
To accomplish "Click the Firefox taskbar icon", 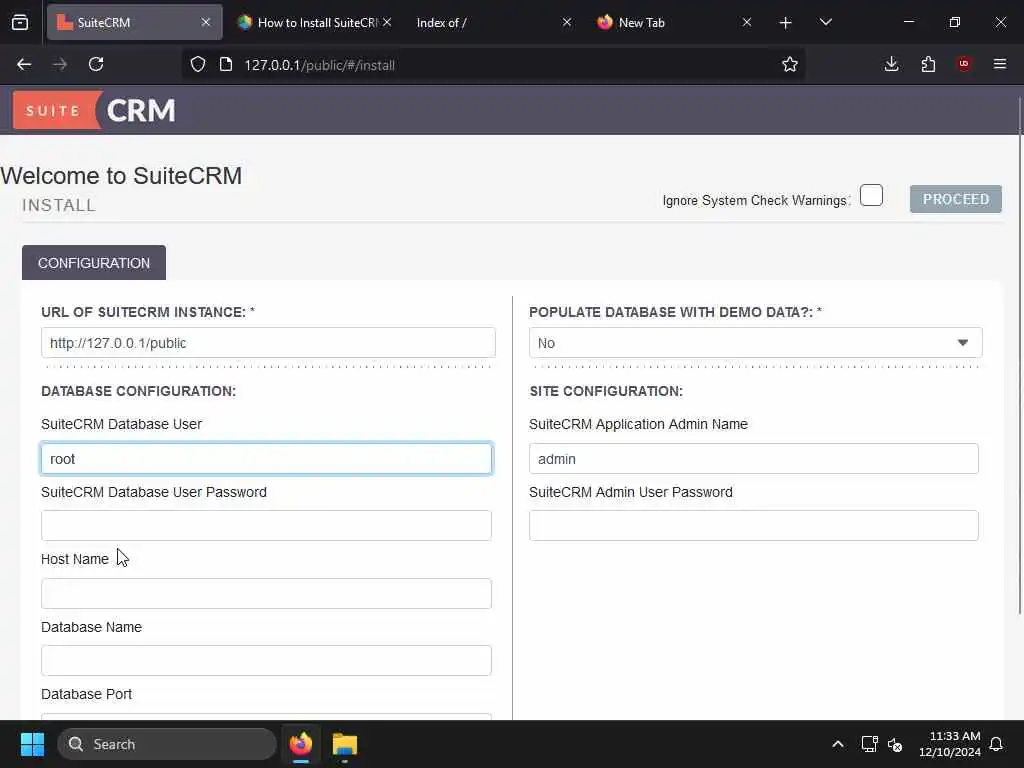I will click(x=301, y=744).
